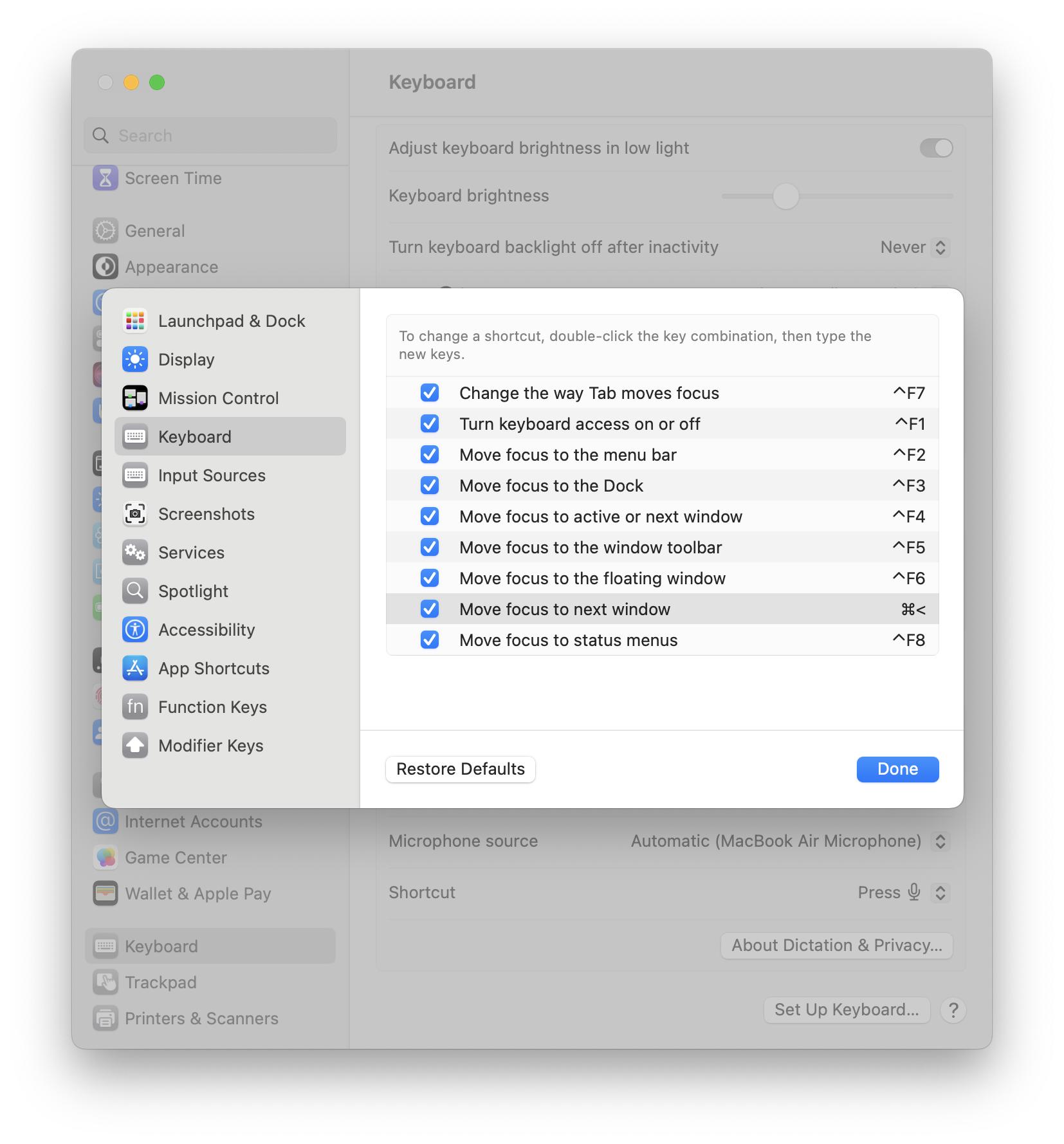
Task: Select the Function Keys fn icon
Action: click(135, 706)
